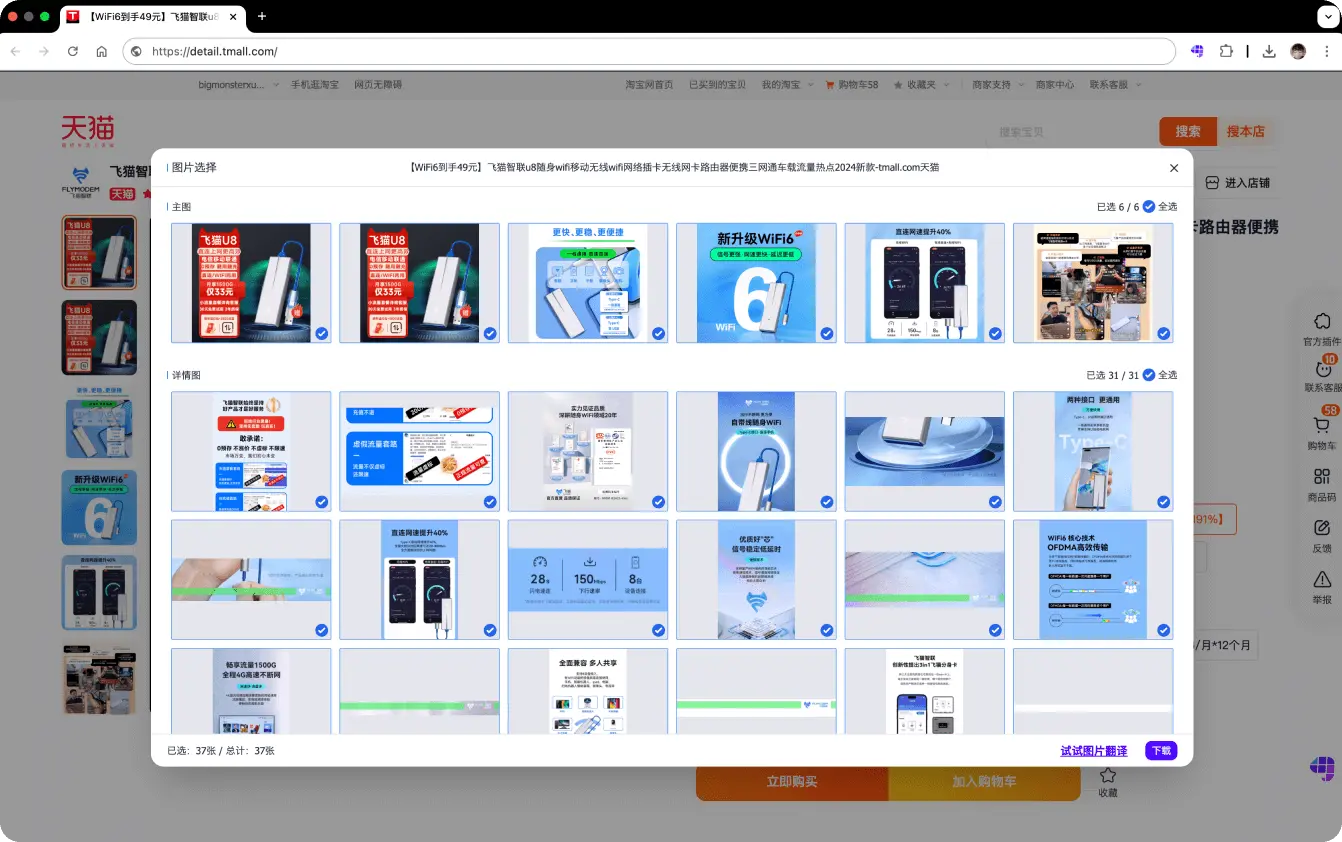Select the 畅享流量1500G detail image thumbnail
The image size is (1342, 842).
(x=251, y=691)
